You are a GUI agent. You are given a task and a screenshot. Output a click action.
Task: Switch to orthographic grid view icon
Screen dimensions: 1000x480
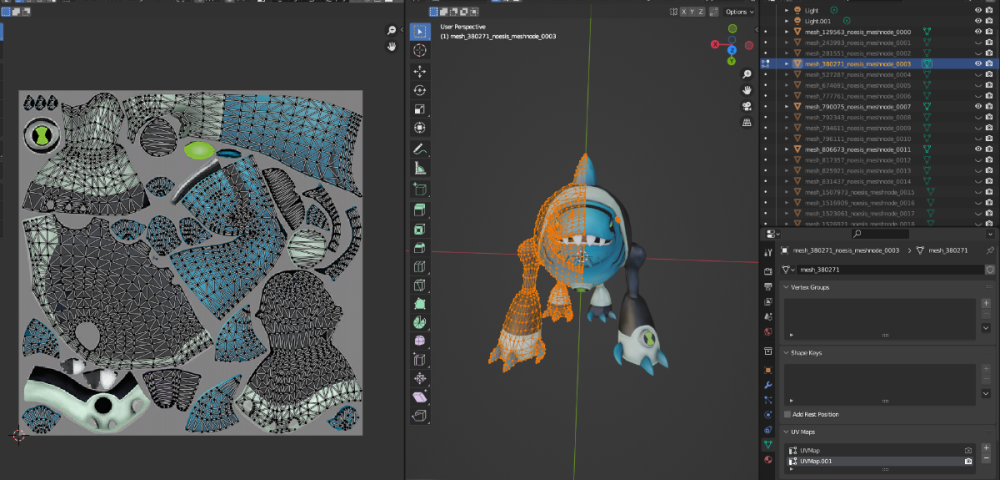747,122
